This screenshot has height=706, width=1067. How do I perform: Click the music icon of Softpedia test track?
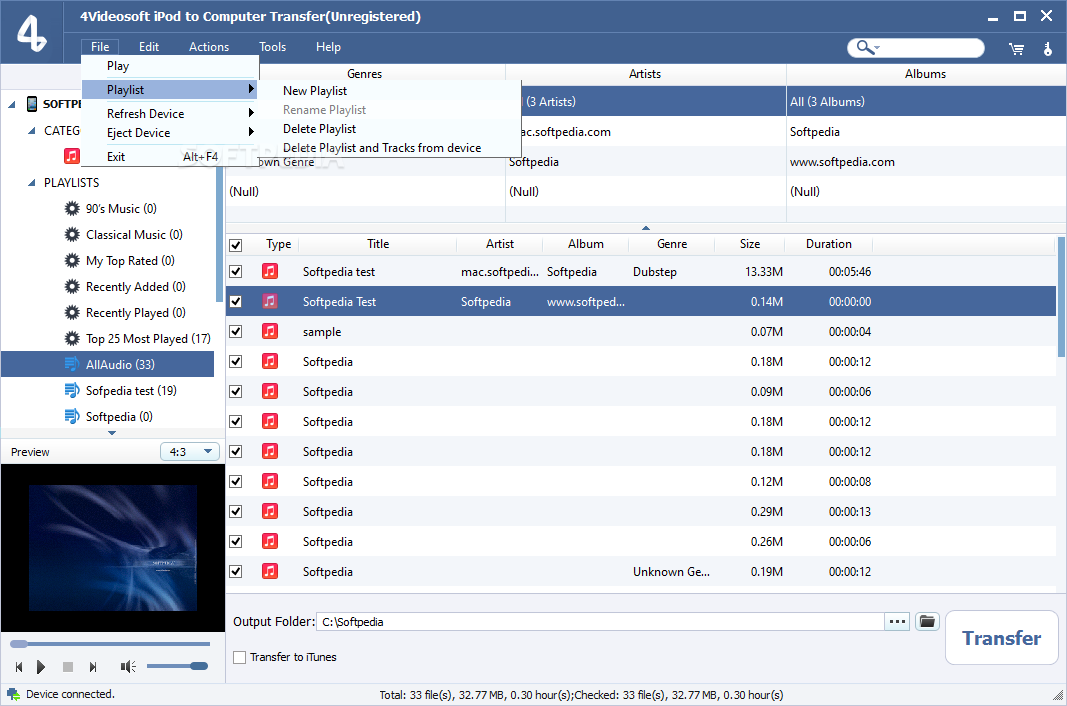[270, 272]
